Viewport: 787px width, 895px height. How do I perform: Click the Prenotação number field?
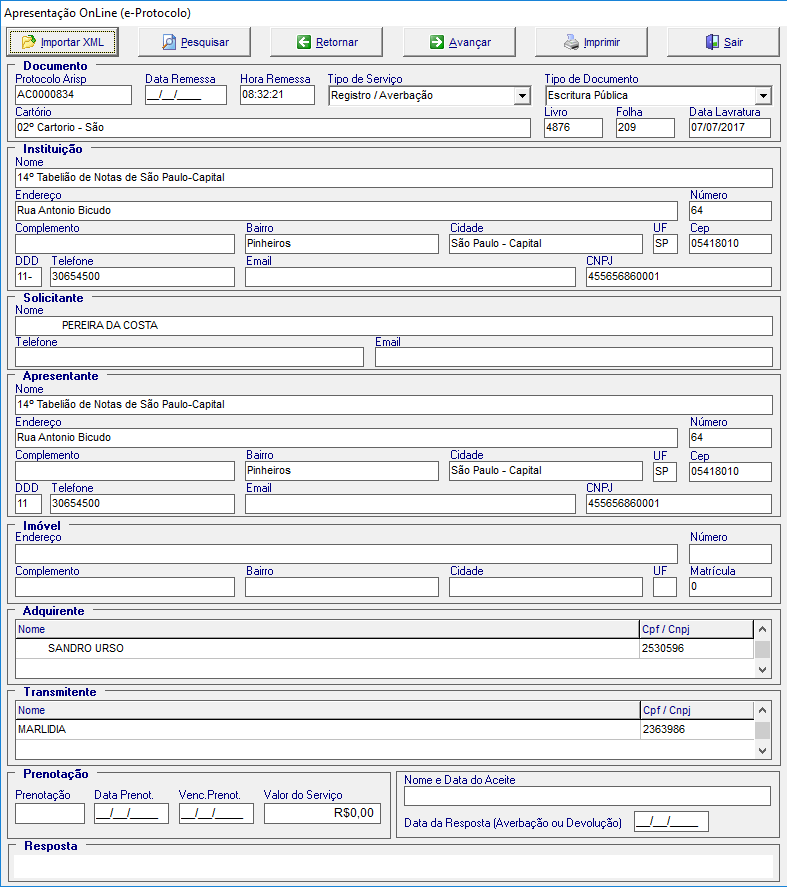pyautogui.click(x=50, y=814)
